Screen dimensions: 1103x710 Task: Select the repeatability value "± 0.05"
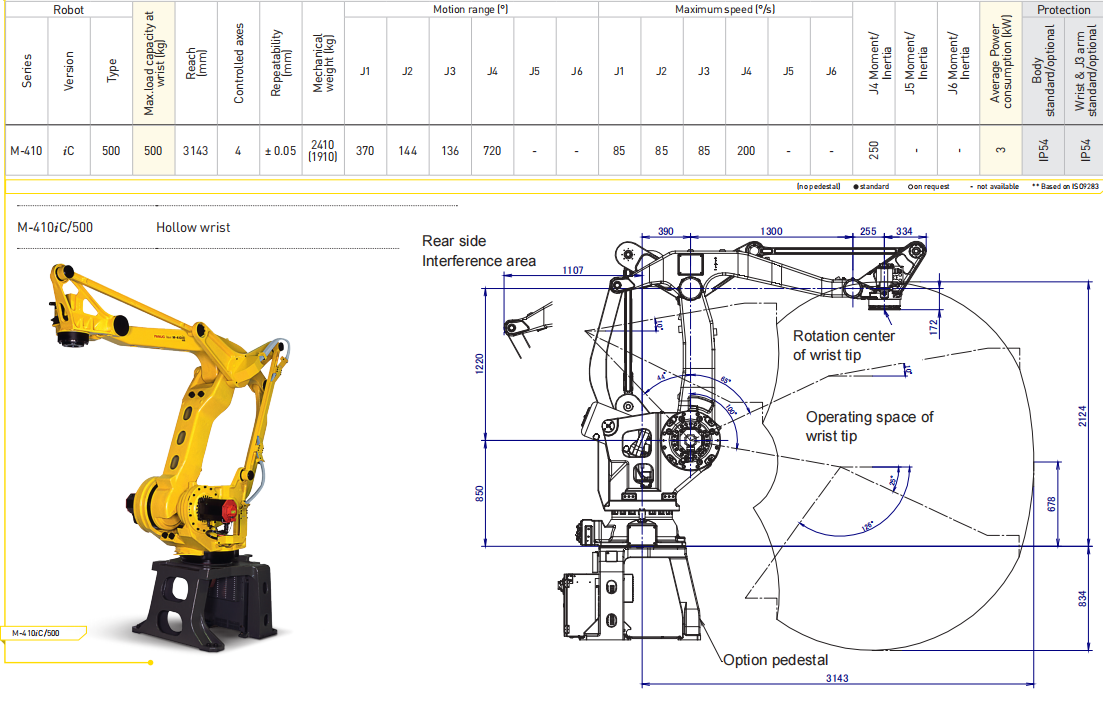point(281,151)
